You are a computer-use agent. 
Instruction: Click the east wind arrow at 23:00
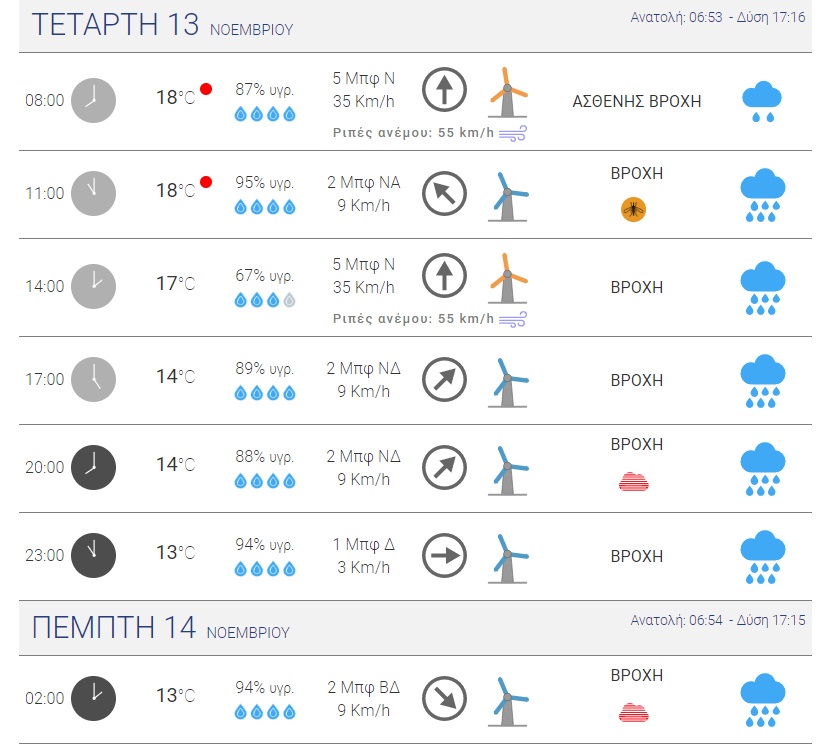444,556
